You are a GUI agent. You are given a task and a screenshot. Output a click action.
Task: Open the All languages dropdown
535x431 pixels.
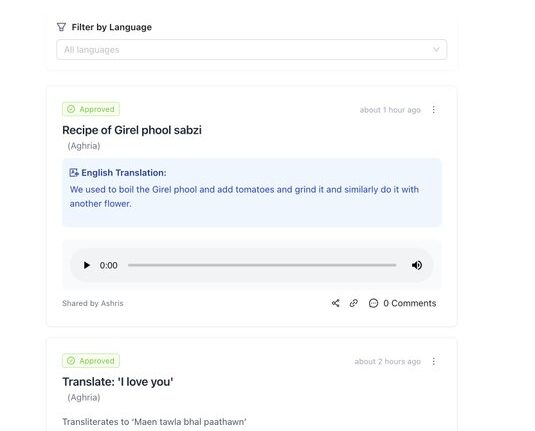(251, 50)
